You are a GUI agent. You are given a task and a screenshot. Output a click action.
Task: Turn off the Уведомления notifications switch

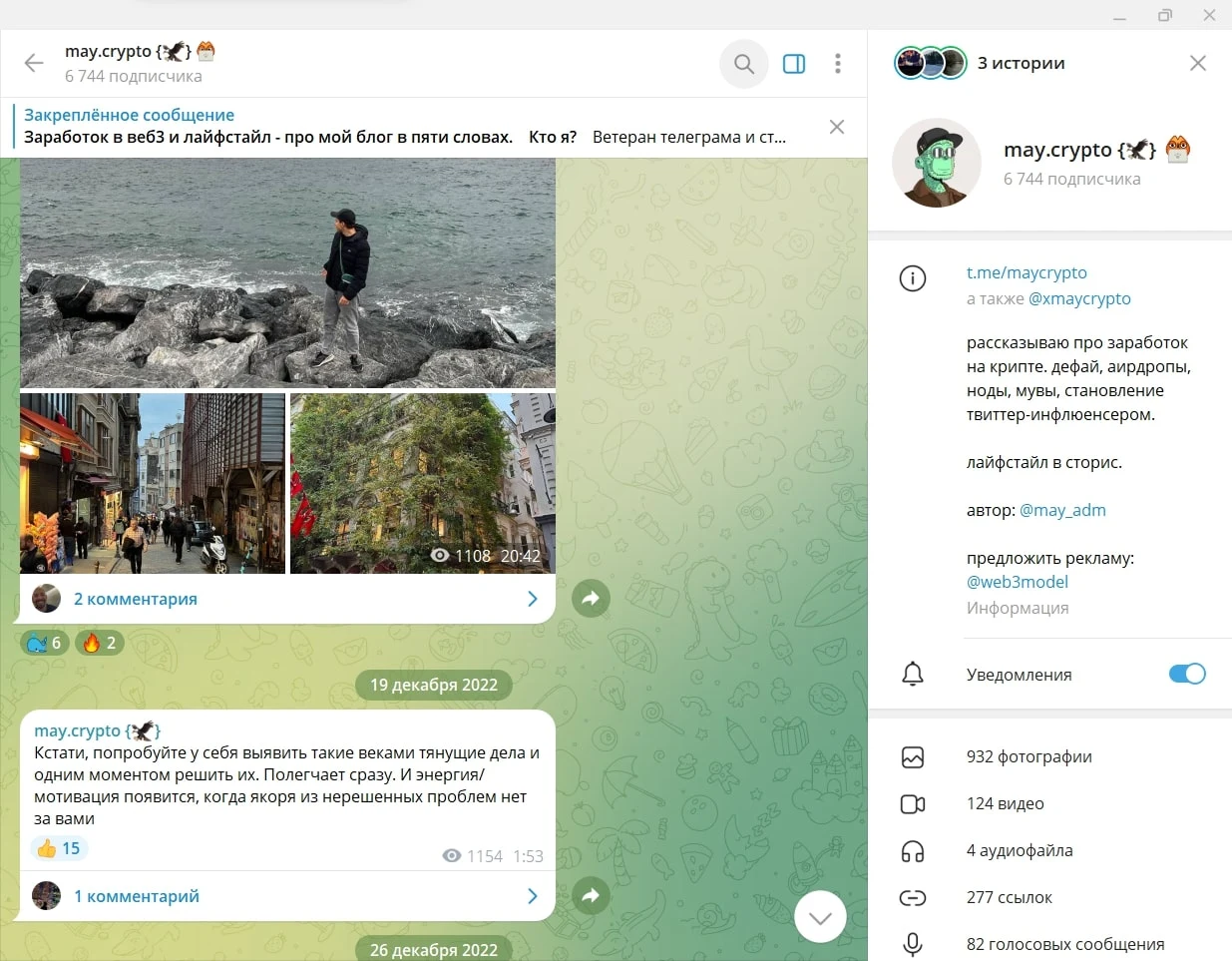click(1187, 674)
